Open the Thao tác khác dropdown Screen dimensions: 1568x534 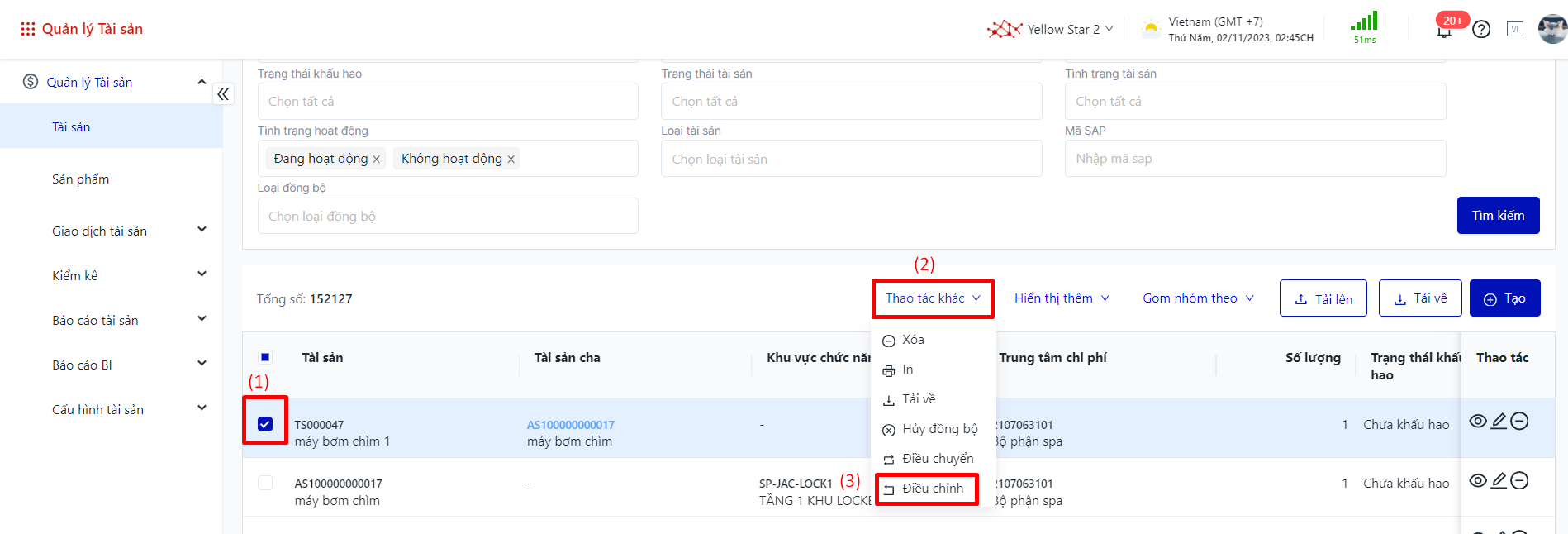click(933, 298)
